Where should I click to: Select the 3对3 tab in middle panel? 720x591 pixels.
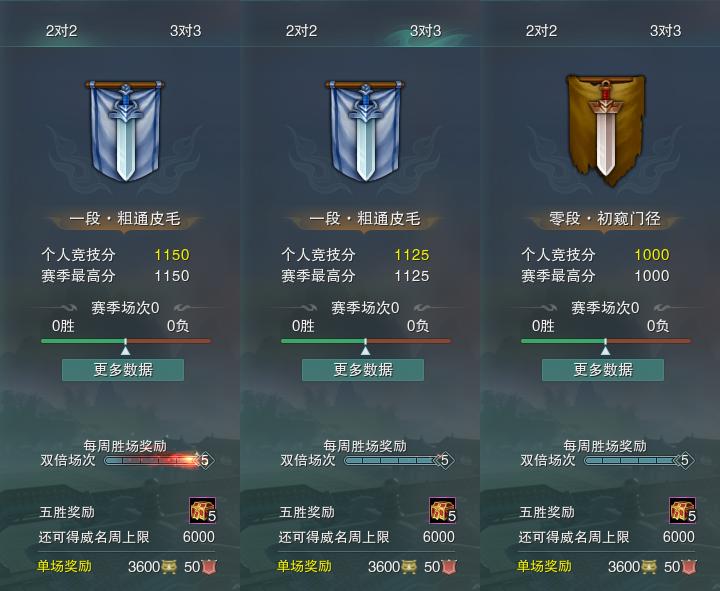[425, 31]
